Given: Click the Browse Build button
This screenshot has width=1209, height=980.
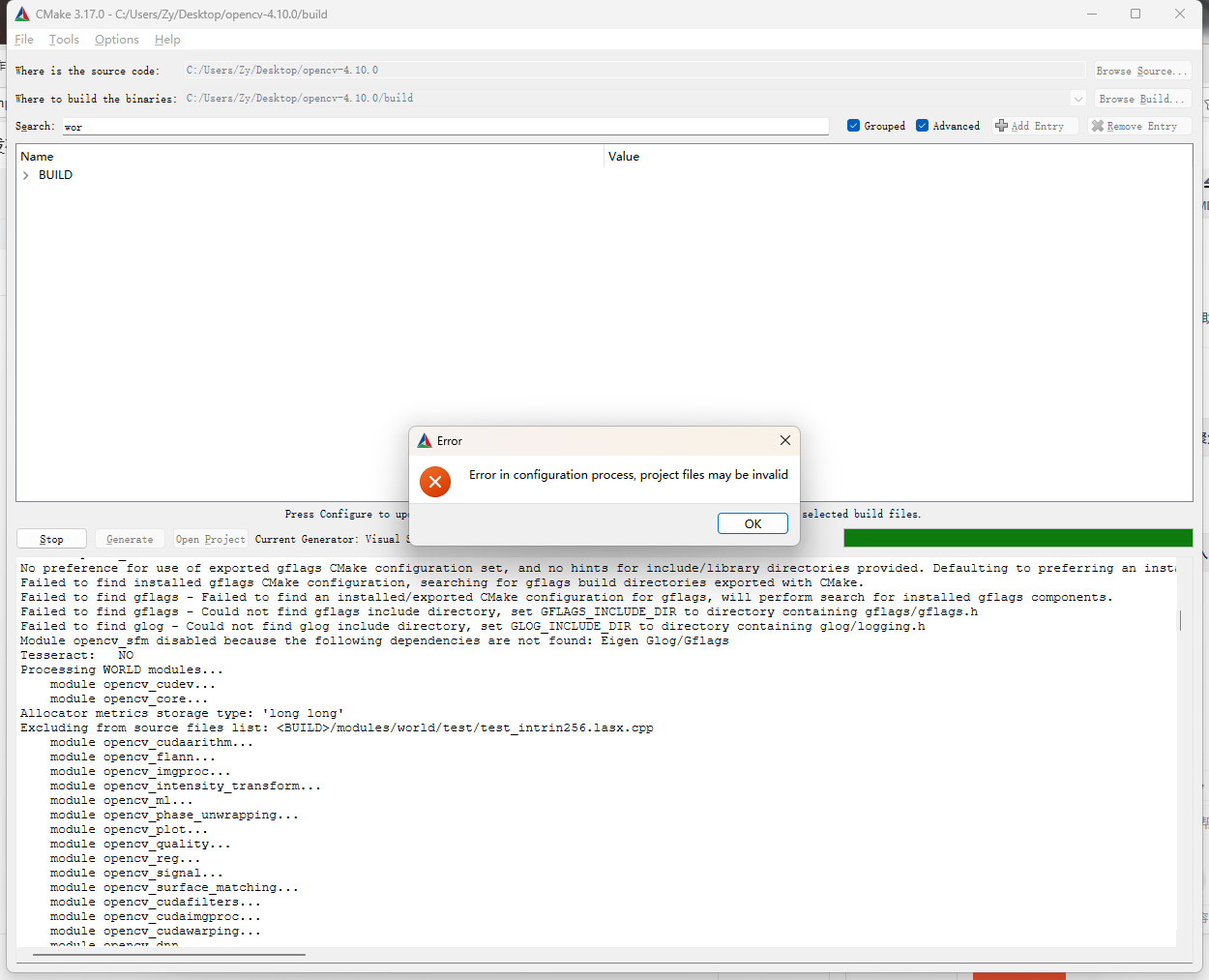Looking at the screenshot, I should pyautogui.click(x=1141, y=99).
